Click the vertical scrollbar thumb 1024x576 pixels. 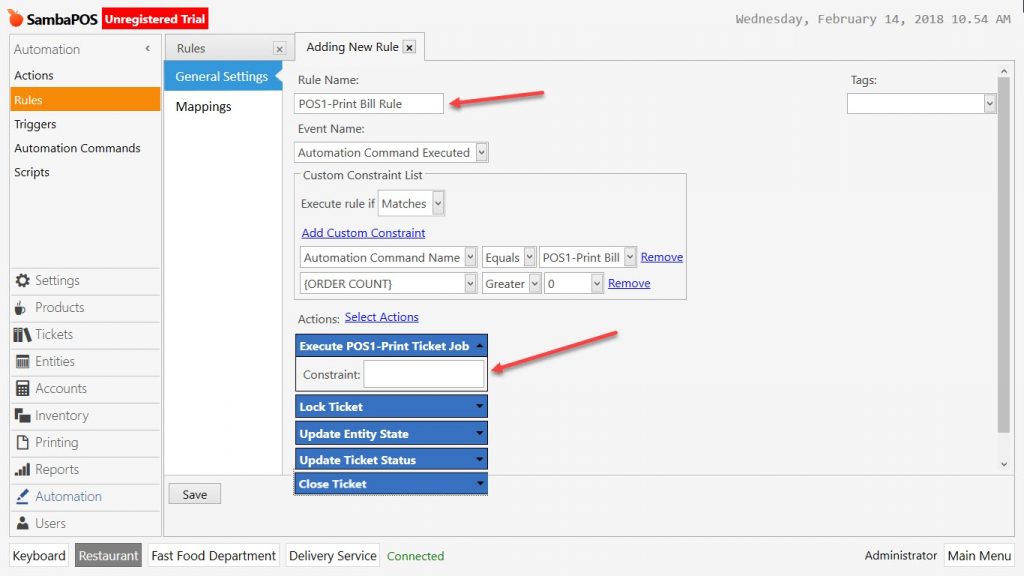1004,255
